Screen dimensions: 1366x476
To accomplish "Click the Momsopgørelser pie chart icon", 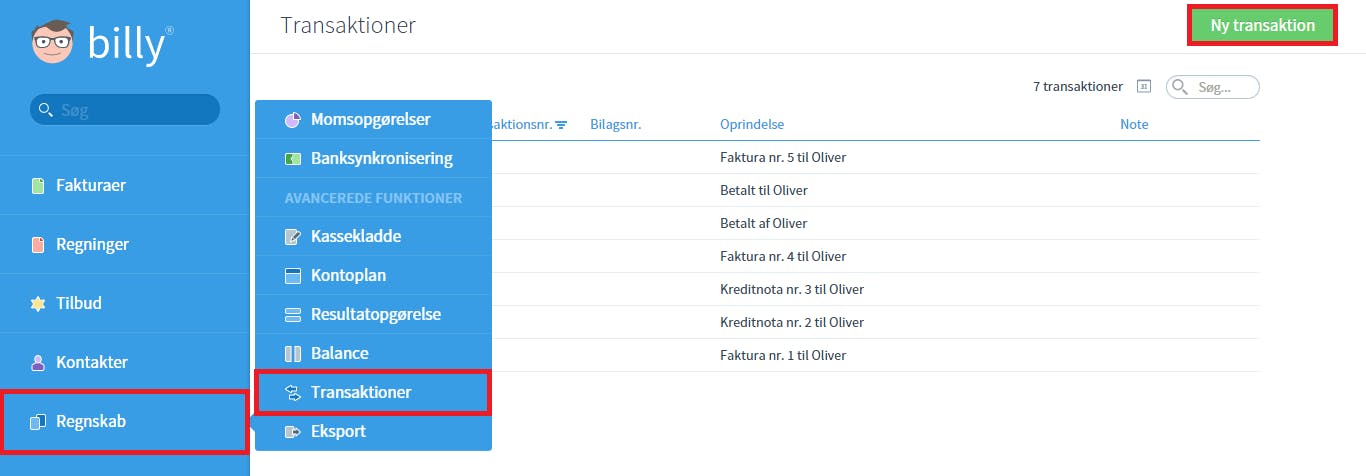I will [x=293, y=120].
